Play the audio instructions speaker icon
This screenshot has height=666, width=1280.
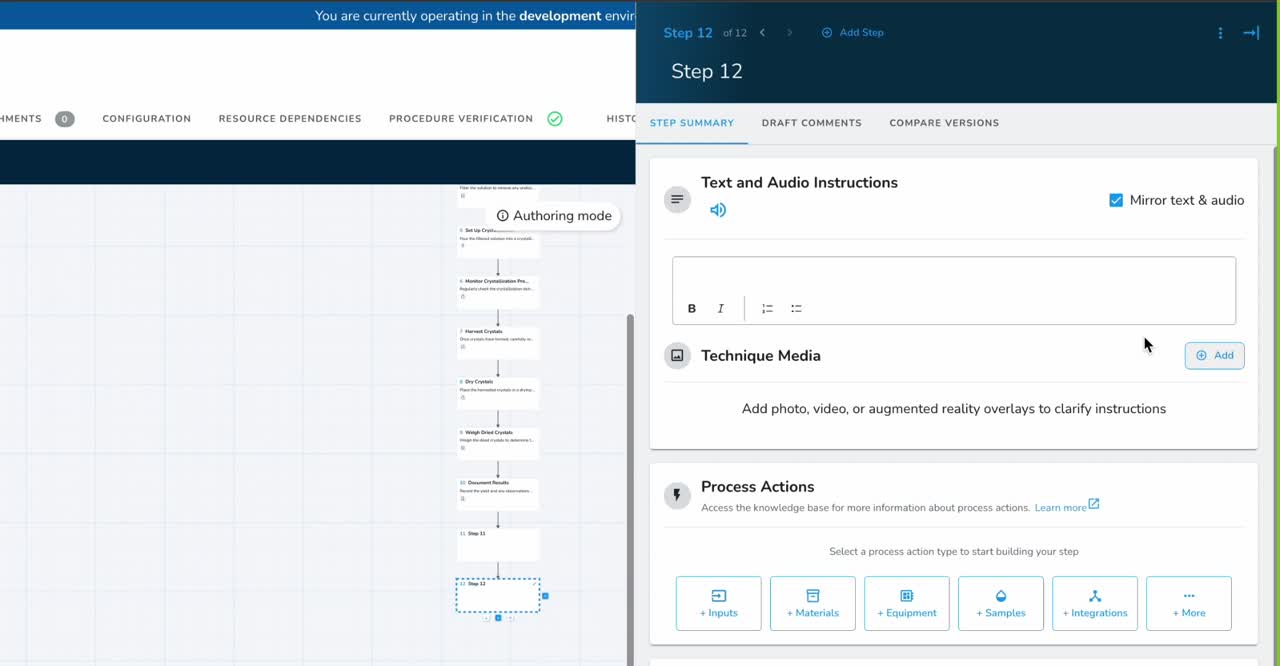coord(718,210)
